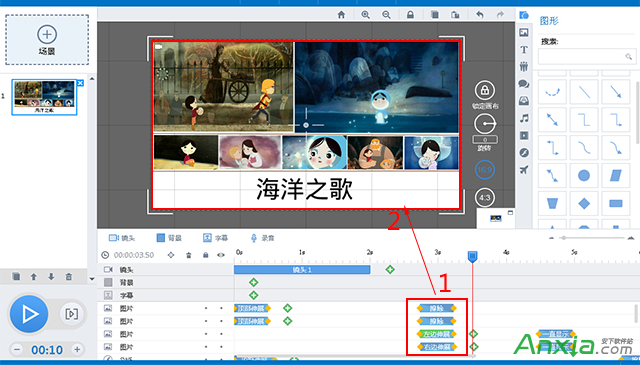Zoom in the canvas with magnifier plus

point(365,15)
